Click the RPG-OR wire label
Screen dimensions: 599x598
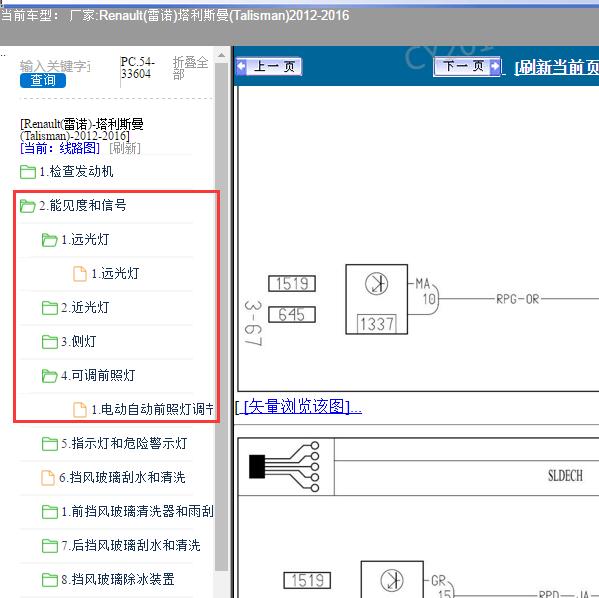point(518,299)
